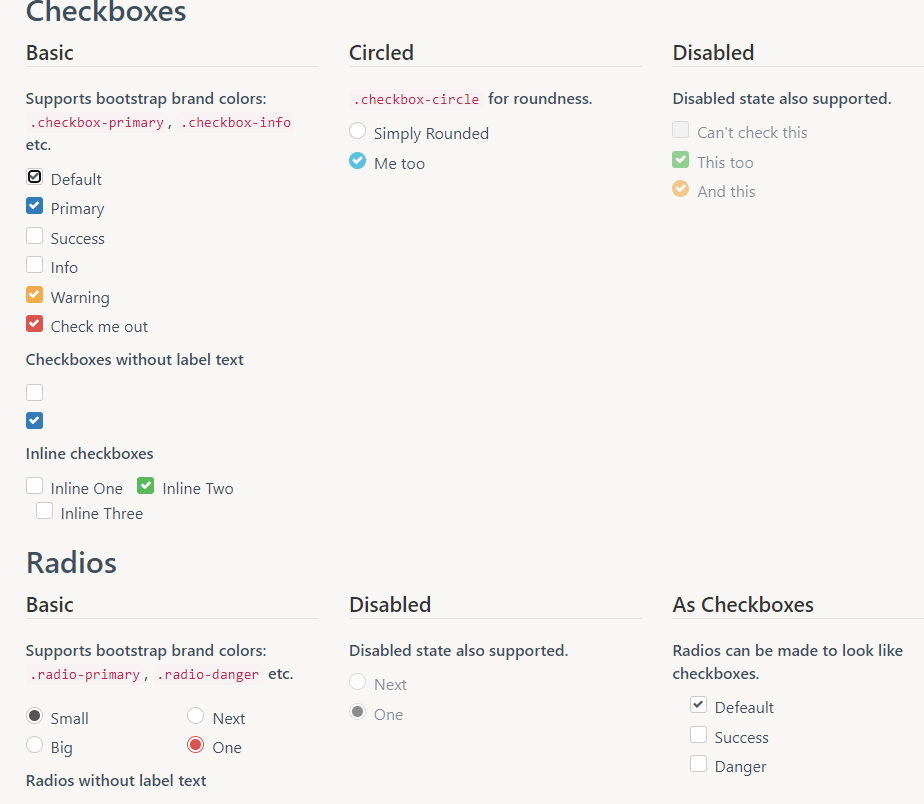The width and height of the screenshot is (924, 804).
Task: Click the As Checkboxes heading
Action: pos(743,605)
